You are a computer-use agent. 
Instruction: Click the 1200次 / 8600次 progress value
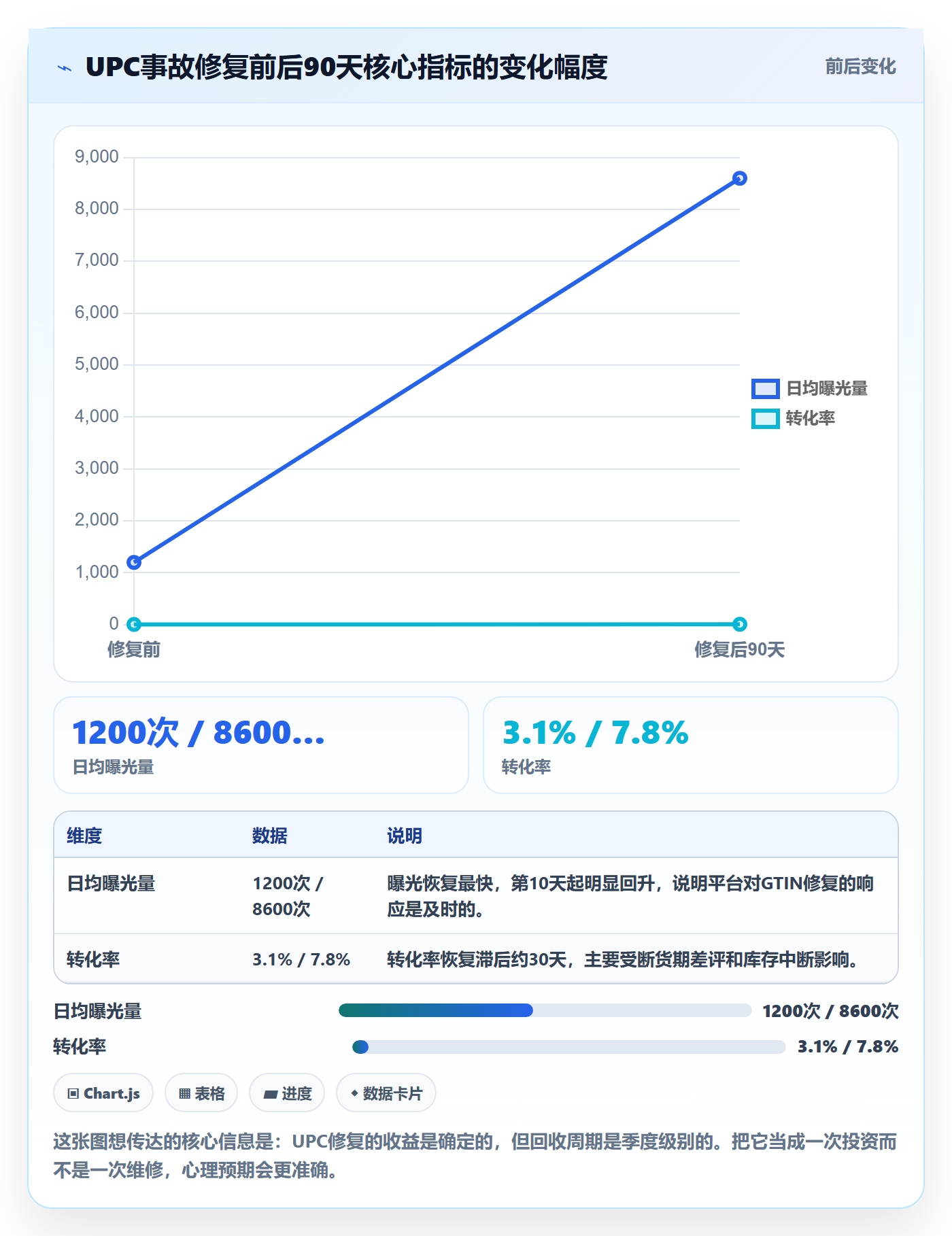pos(830,1011)
